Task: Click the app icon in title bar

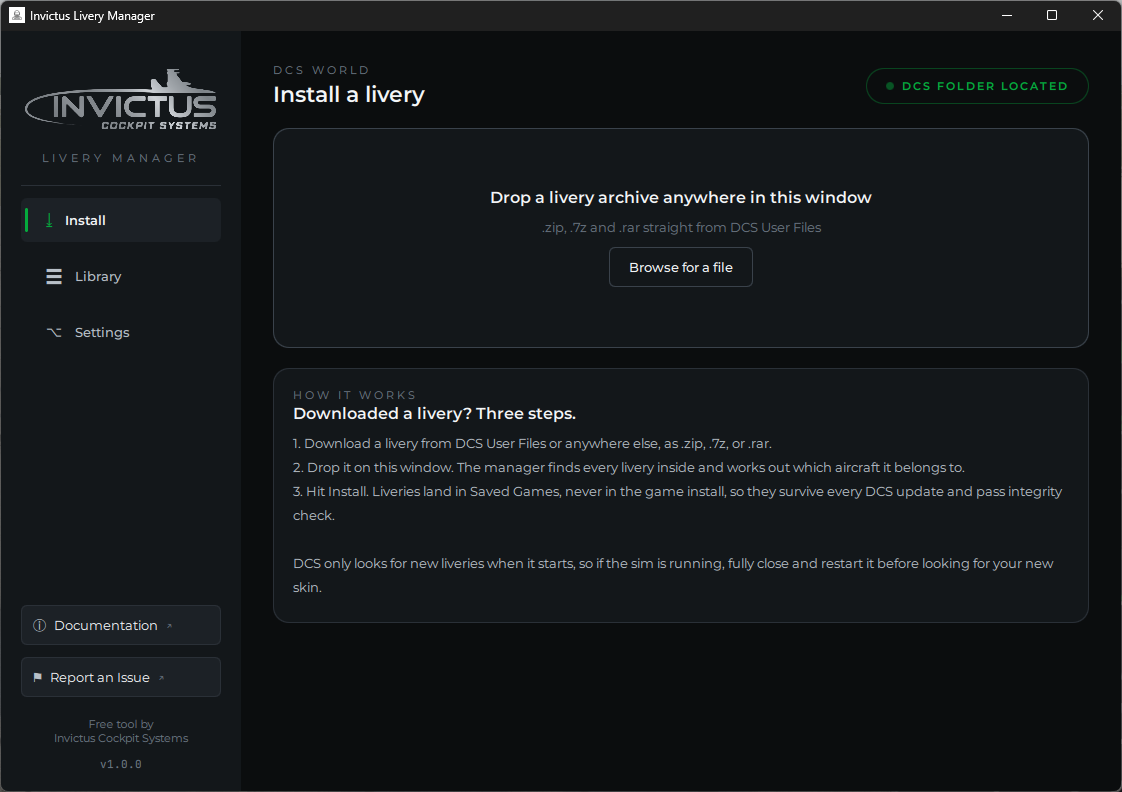Action: [x=16, y=15]
